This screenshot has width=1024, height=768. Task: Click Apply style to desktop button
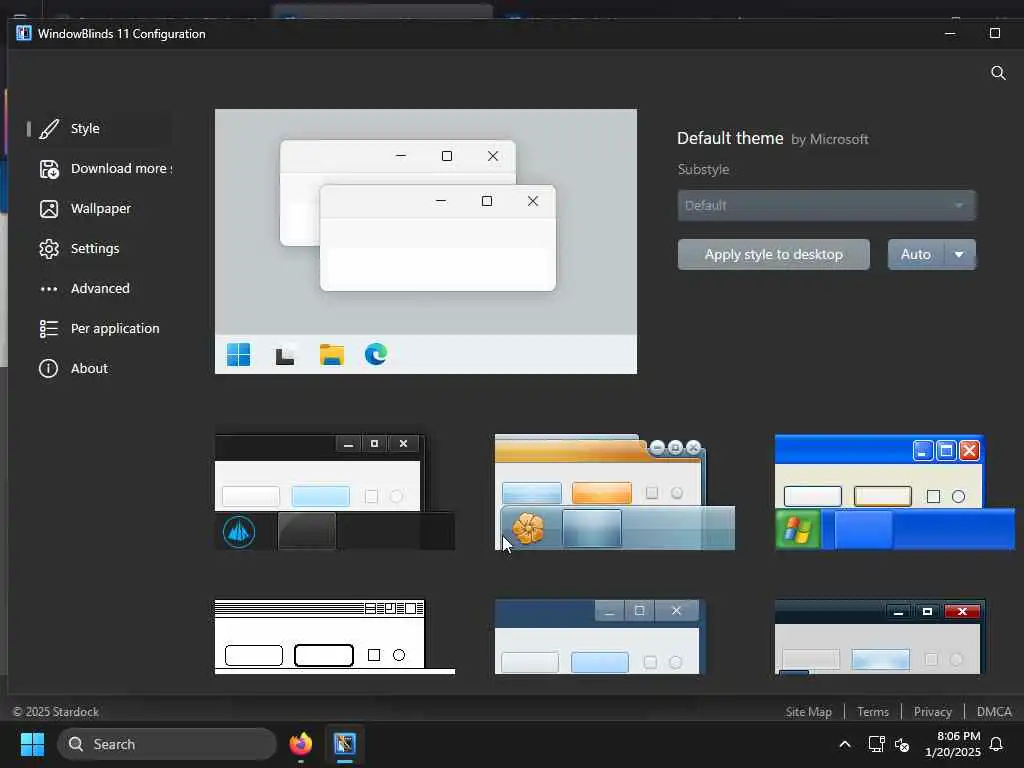tap(773, 254)
